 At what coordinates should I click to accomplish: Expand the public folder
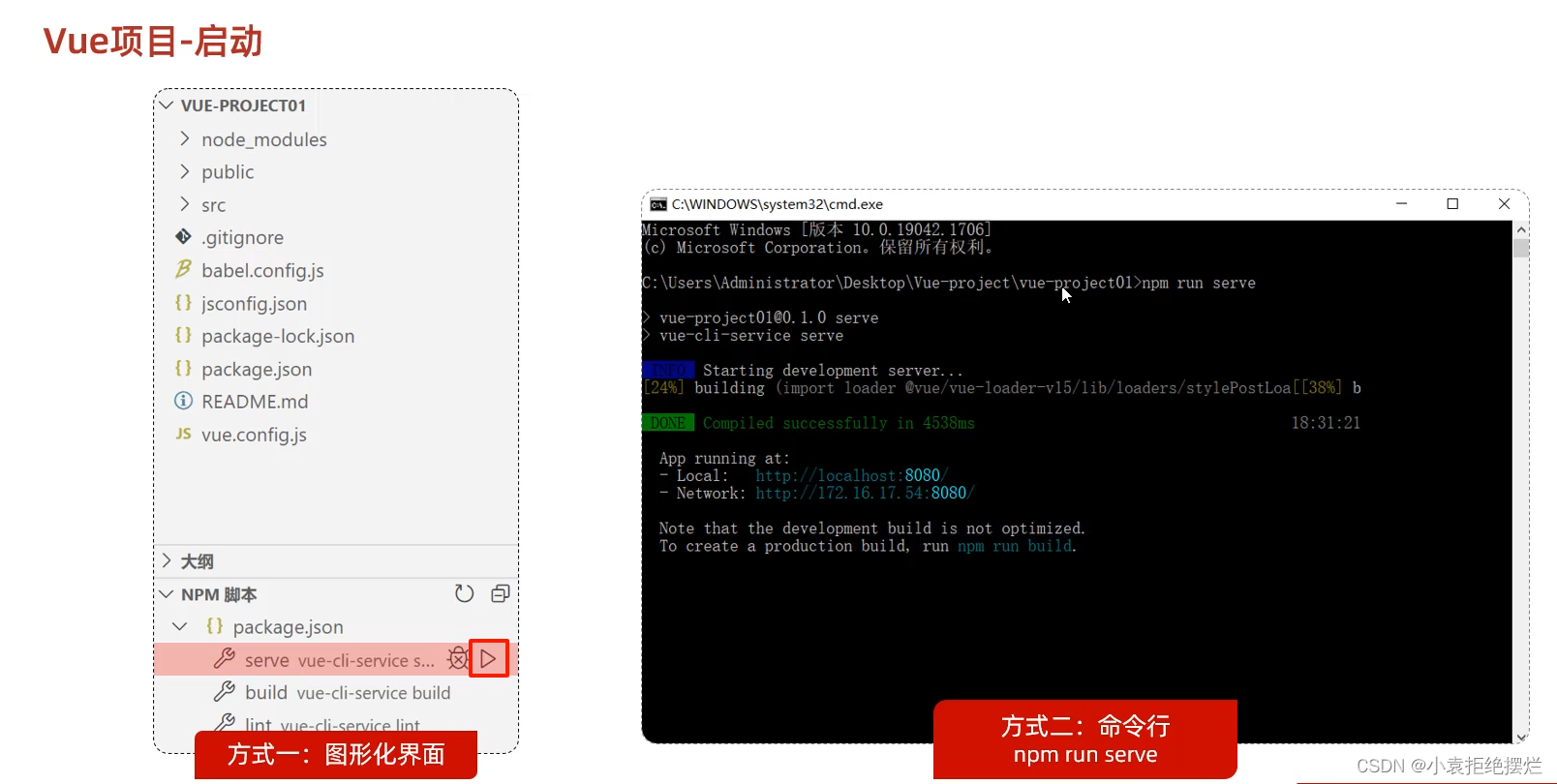point(184,171)
